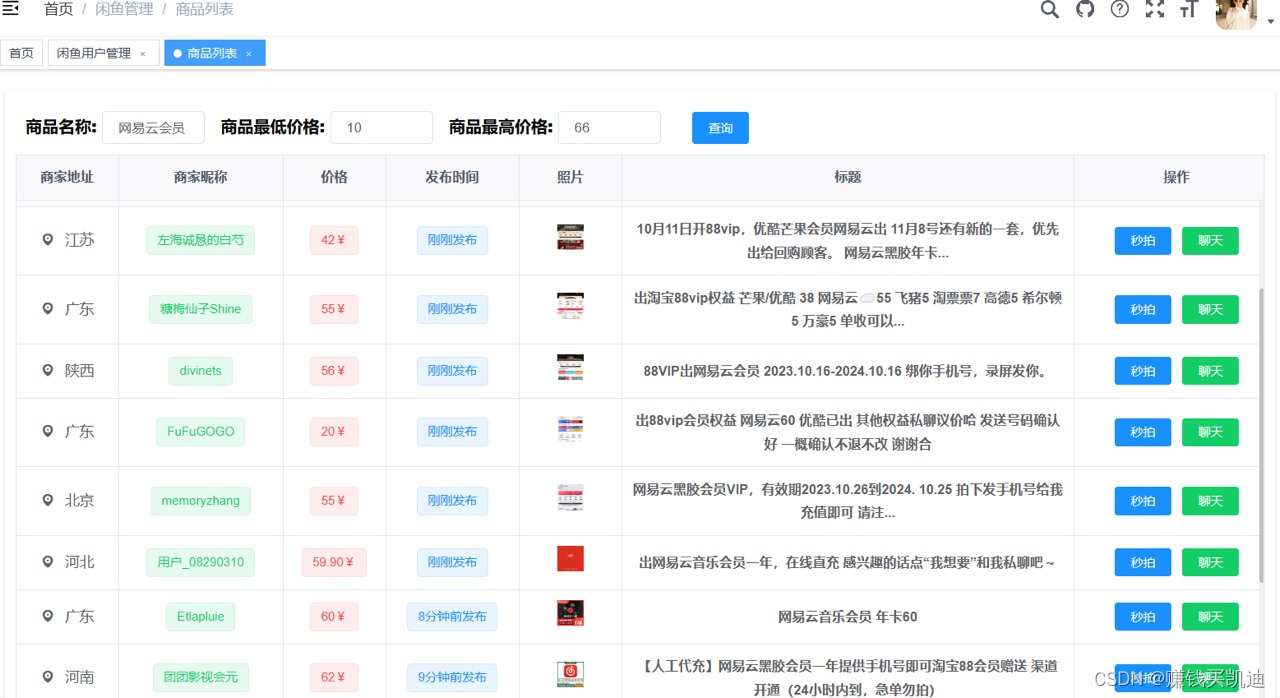
Task: Open product photo in Etlapluie row
Action: (570, 613)
